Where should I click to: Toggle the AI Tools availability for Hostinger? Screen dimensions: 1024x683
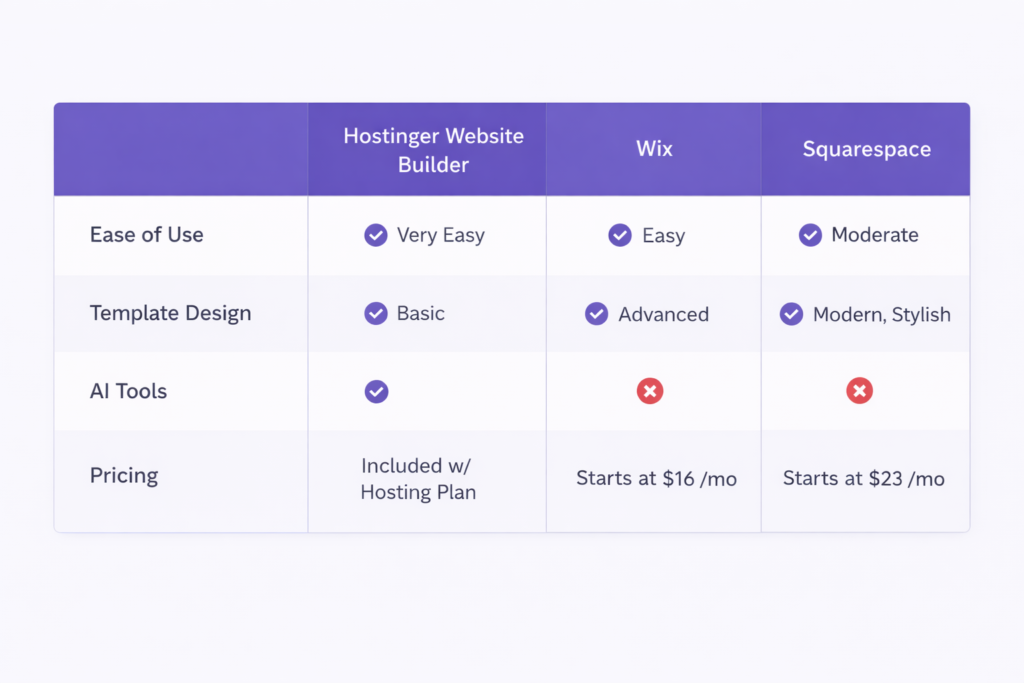(x=377, y=391)
